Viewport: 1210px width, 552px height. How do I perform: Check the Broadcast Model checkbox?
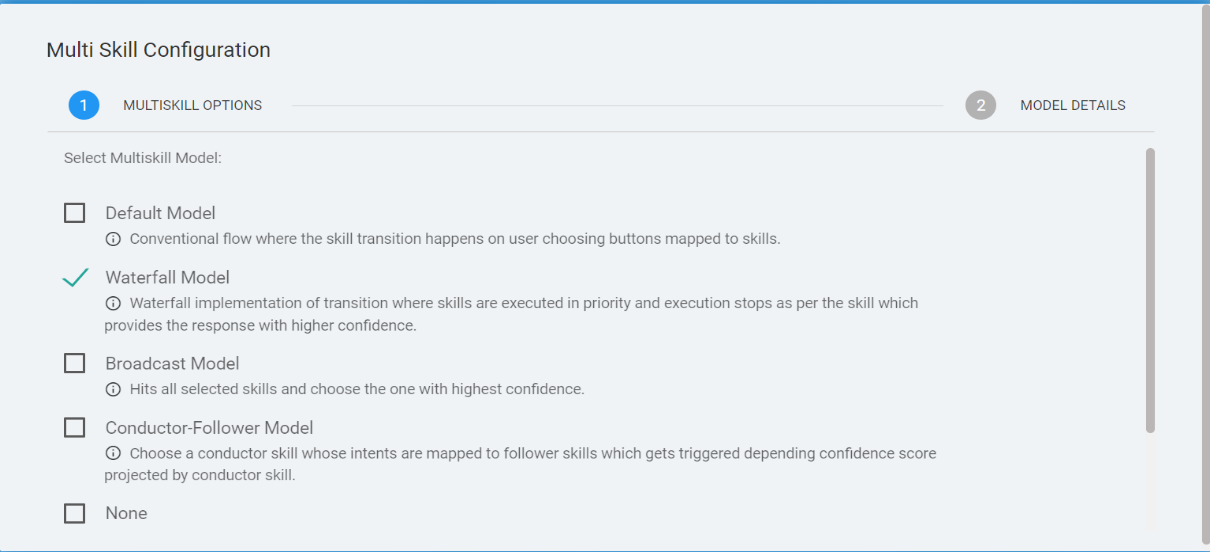tap(75, 363)
